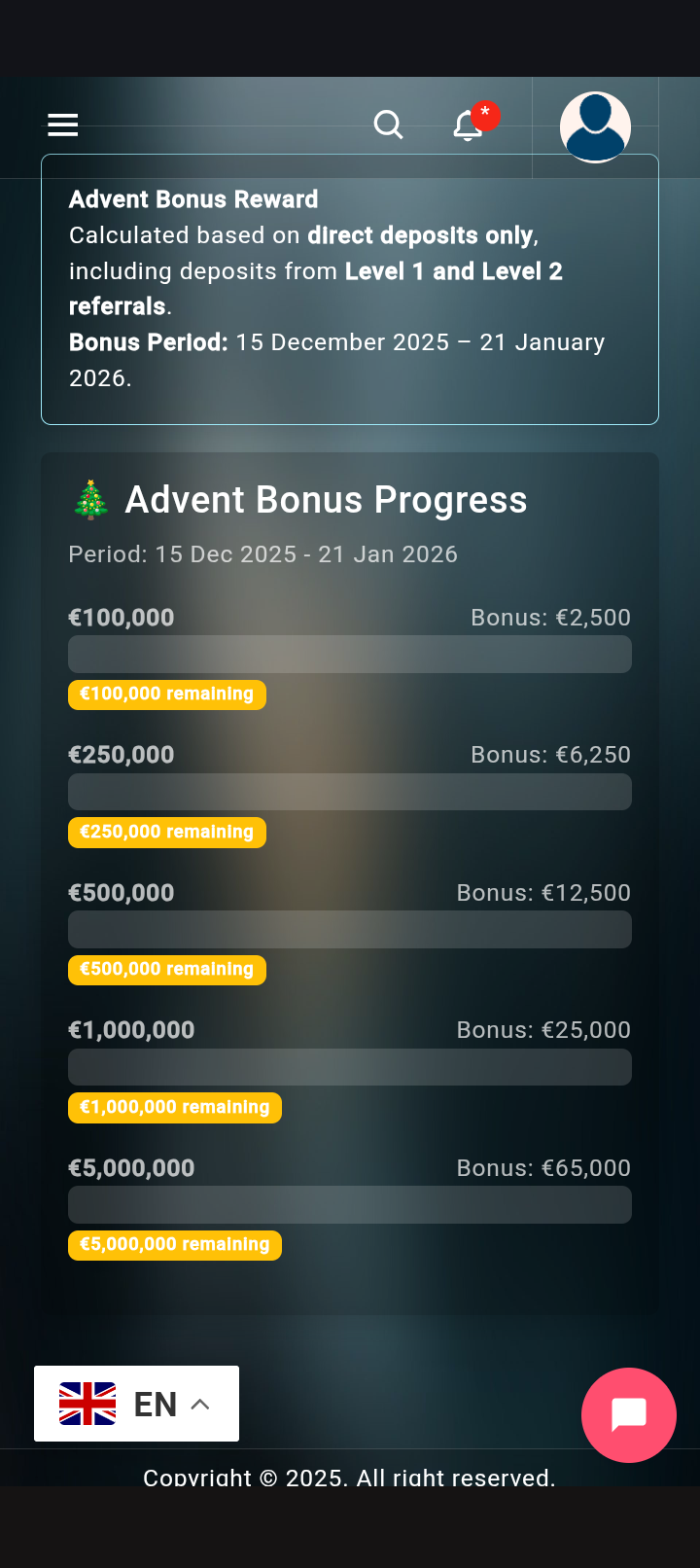This screenshot has width=700, height=1568.
Task: Click the UK flag icon
Action: (x=87, y=1404)
